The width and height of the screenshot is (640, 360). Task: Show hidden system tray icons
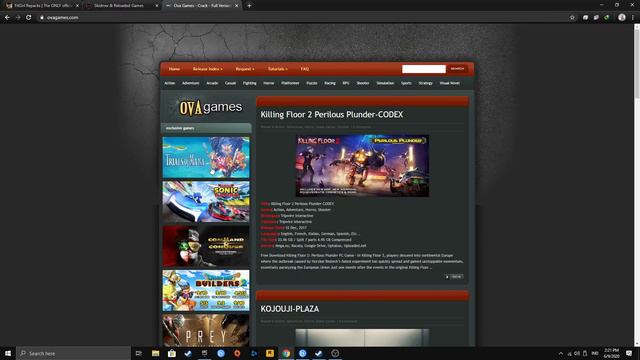tap(560, 353)
